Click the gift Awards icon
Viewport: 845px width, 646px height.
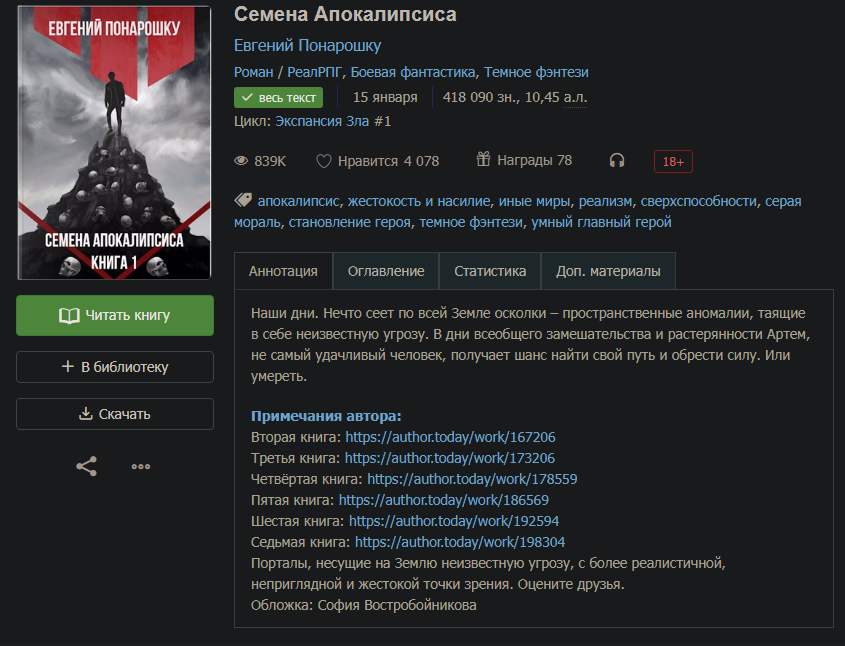tap(483, 159)
